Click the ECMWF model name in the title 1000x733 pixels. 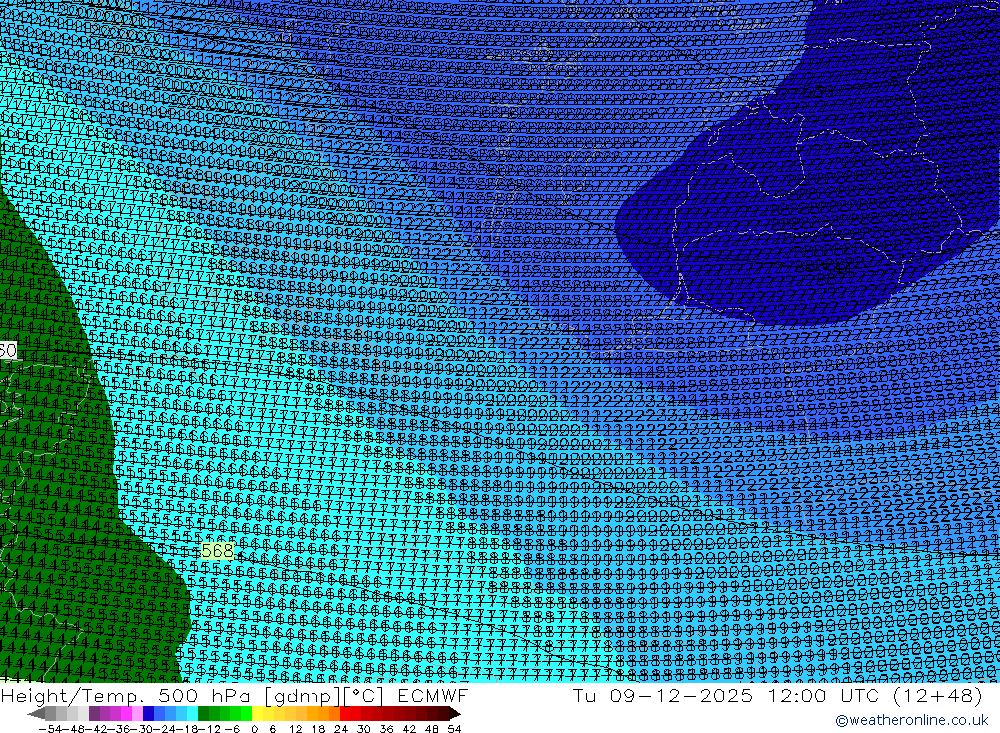pos(432,696)
